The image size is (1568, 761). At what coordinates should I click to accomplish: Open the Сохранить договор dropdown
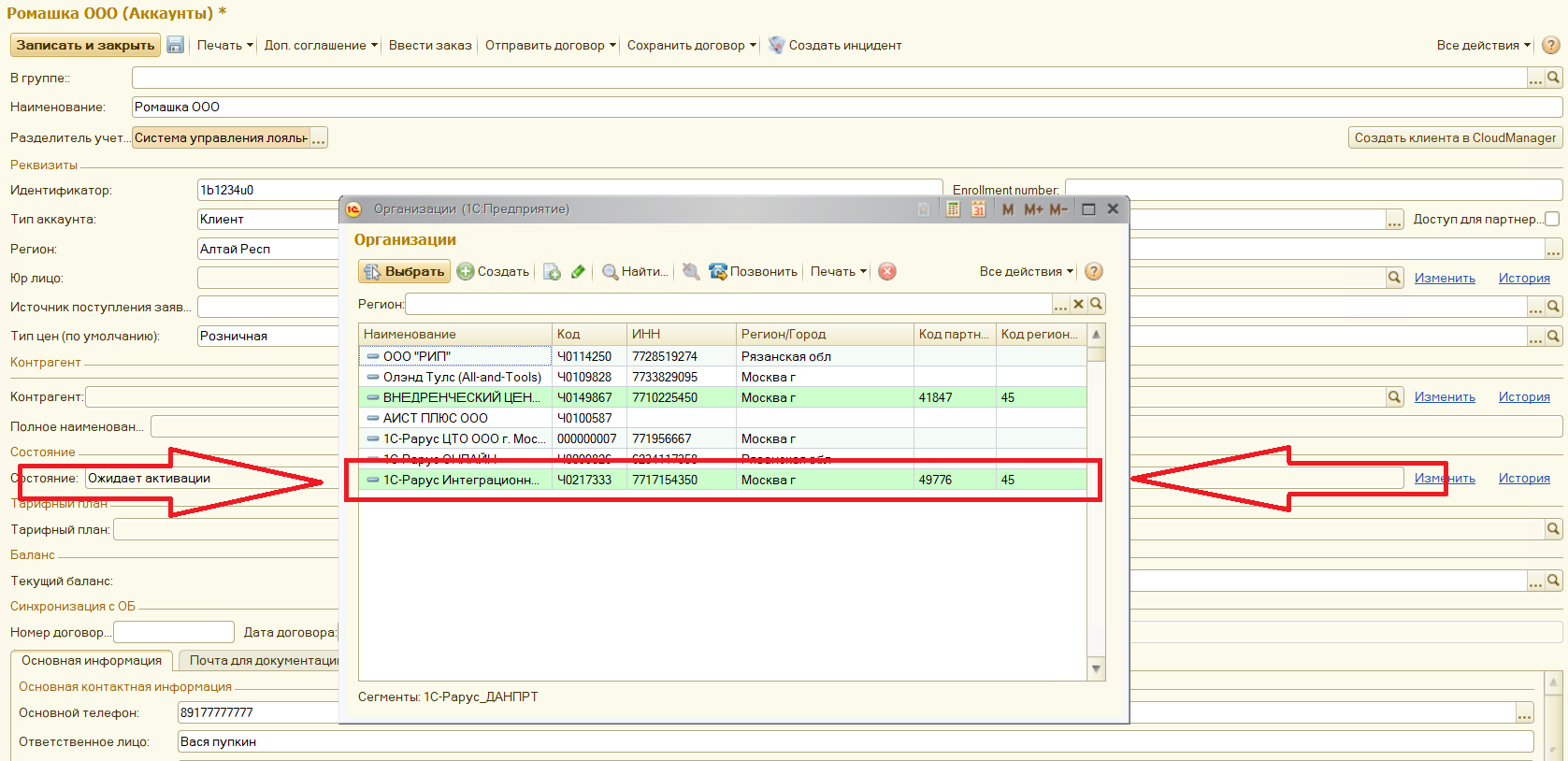[692, 45]
